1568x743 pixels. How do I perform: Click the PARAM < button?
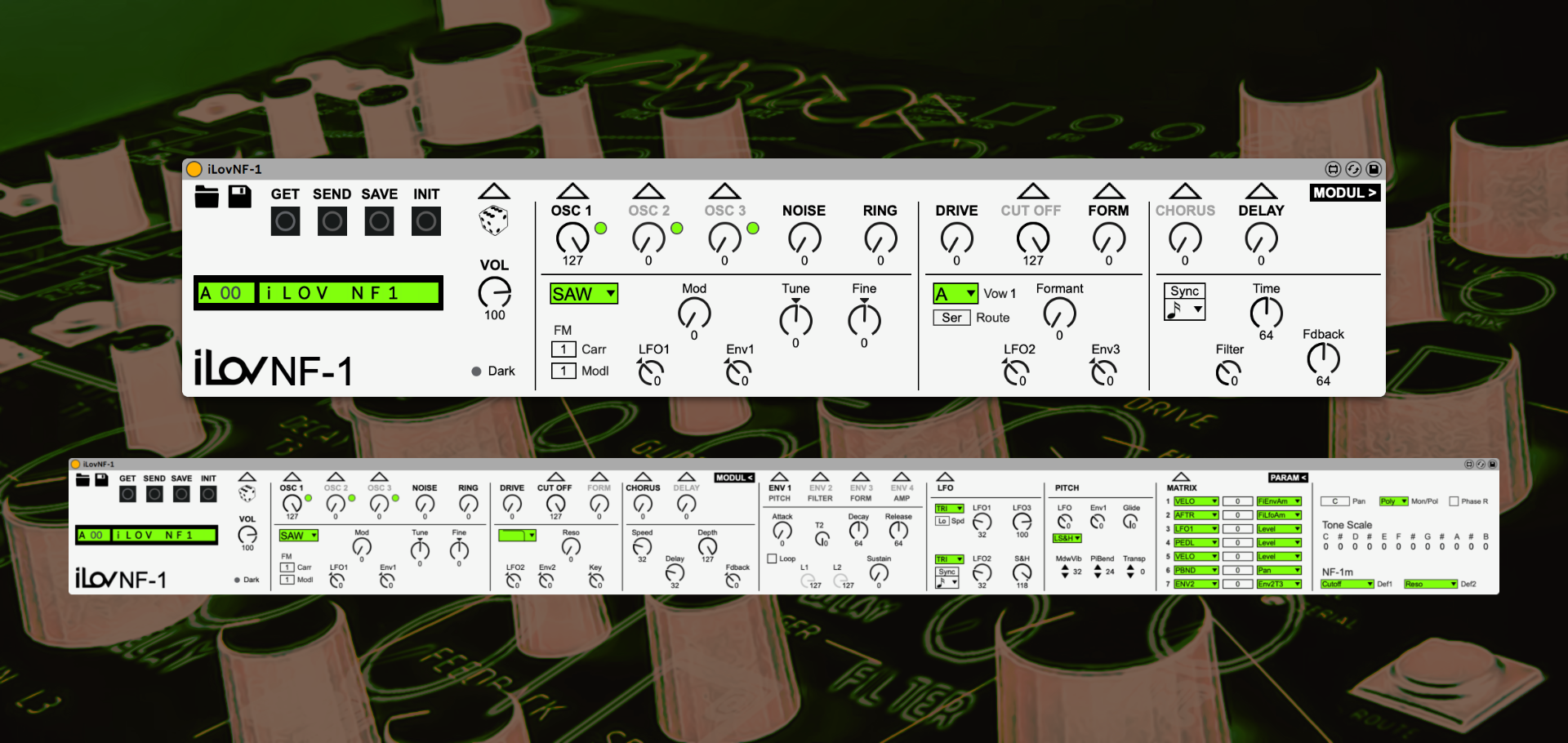point(1288,478)
